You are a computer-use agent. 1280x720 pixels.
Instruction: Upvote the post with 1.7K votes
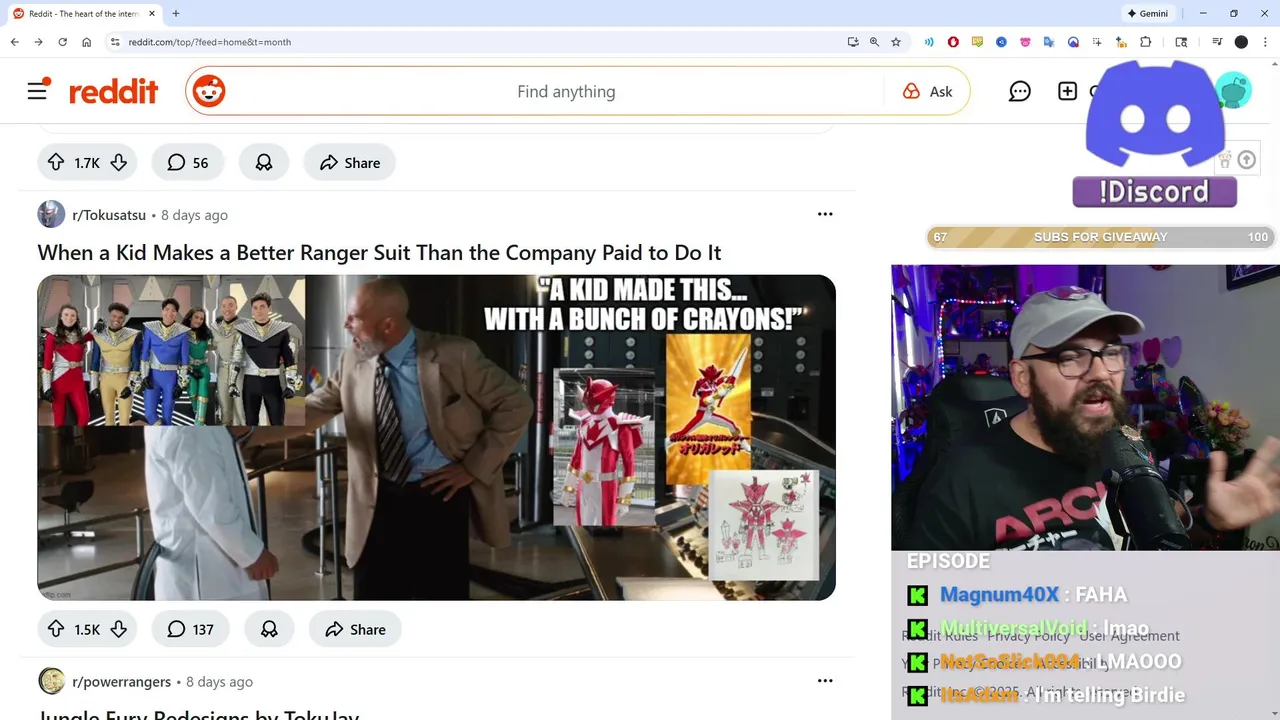[56, 162]
